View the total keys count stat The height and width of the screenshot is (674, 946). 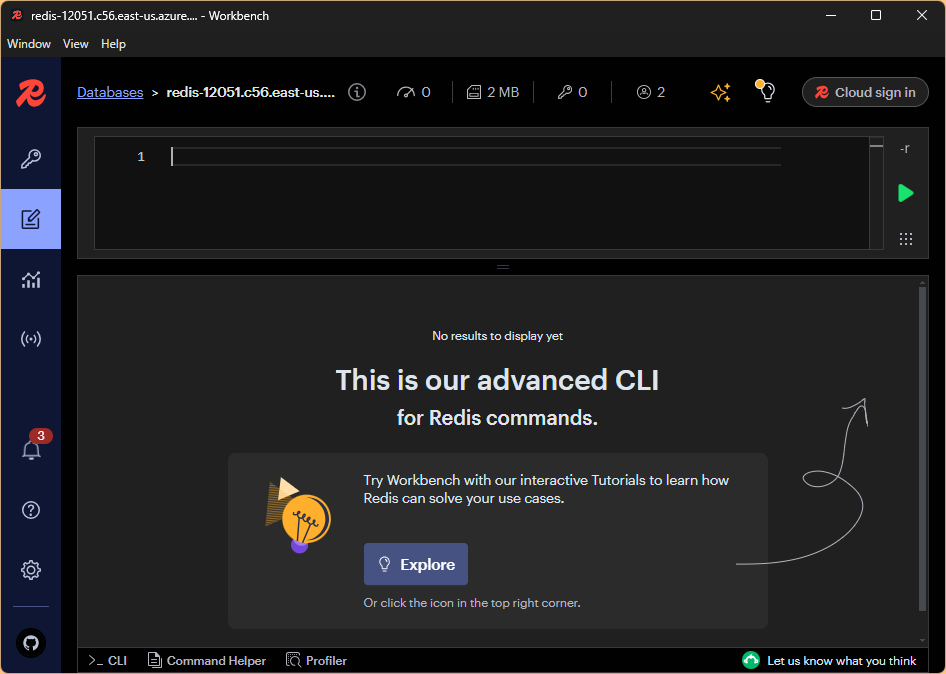(572, 92)
